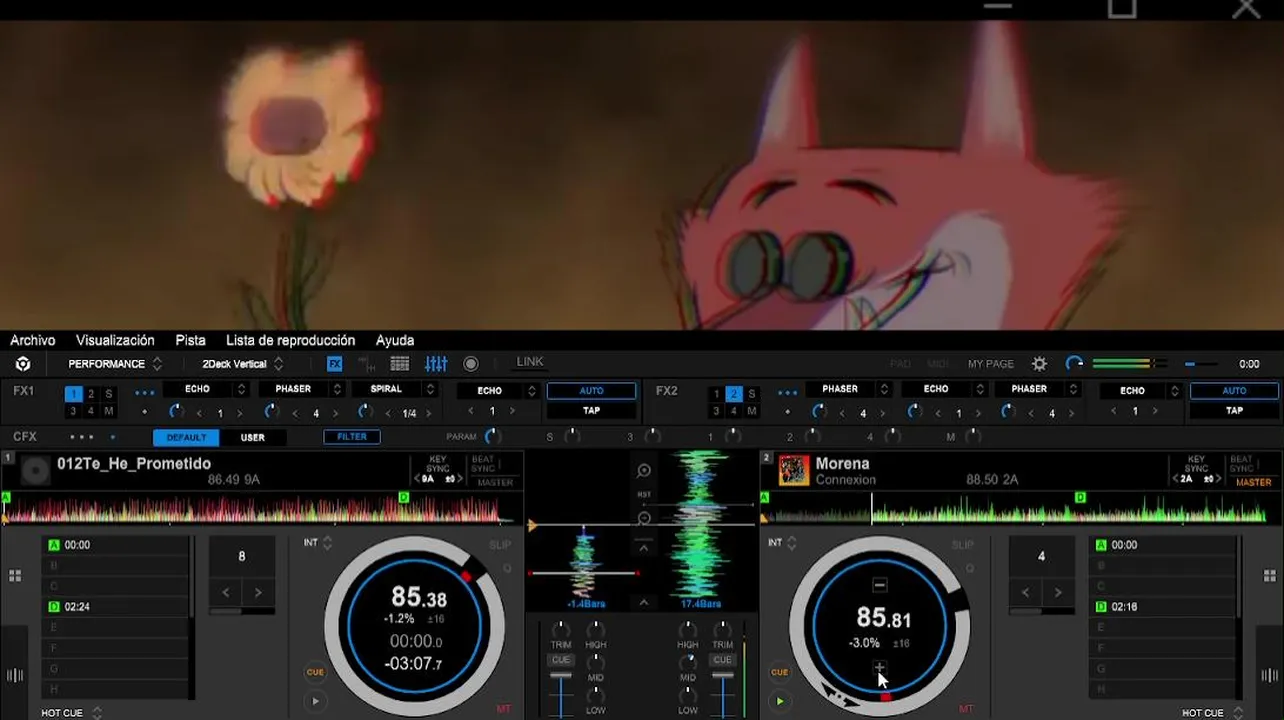Open the Visualización menu

point(115,340)
